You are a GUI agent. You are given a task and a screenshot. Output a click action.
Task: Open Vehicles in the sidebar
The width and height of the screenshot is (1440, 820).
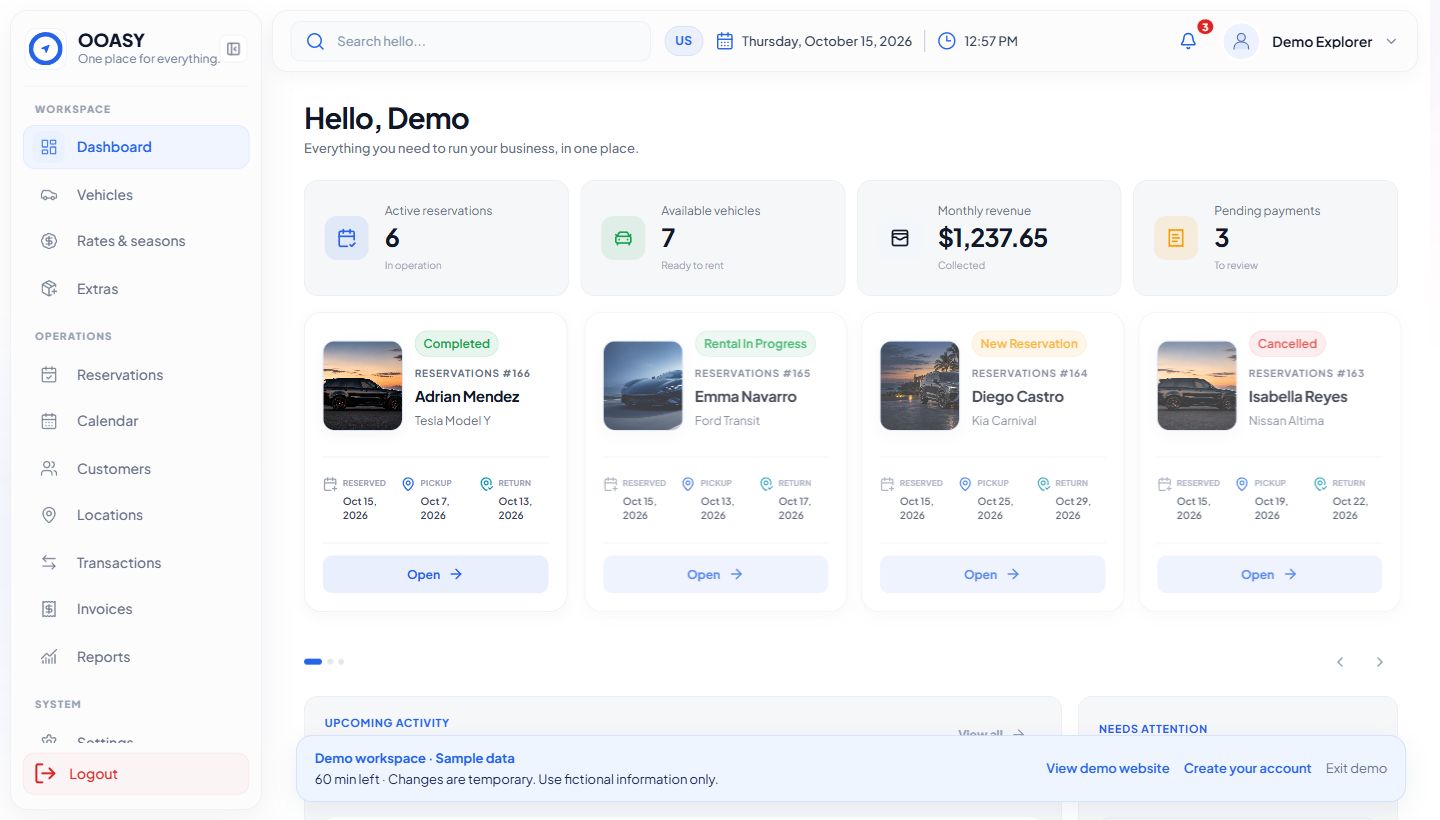click(136, 195)
